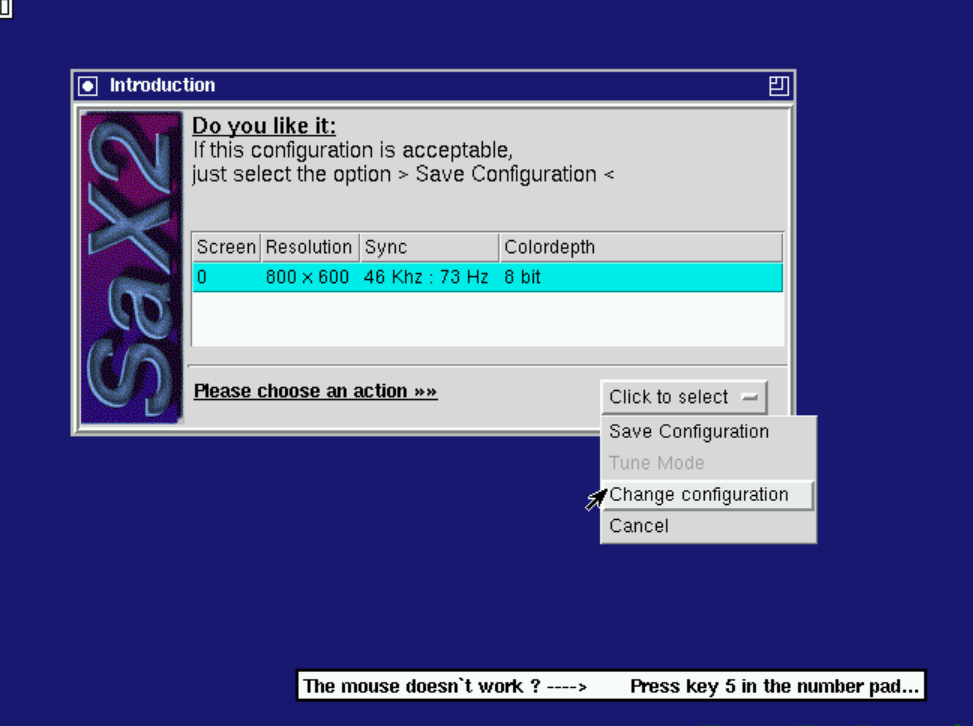
Task: Select the disabled Tune Mode entry
Action: tap(708, 463)
